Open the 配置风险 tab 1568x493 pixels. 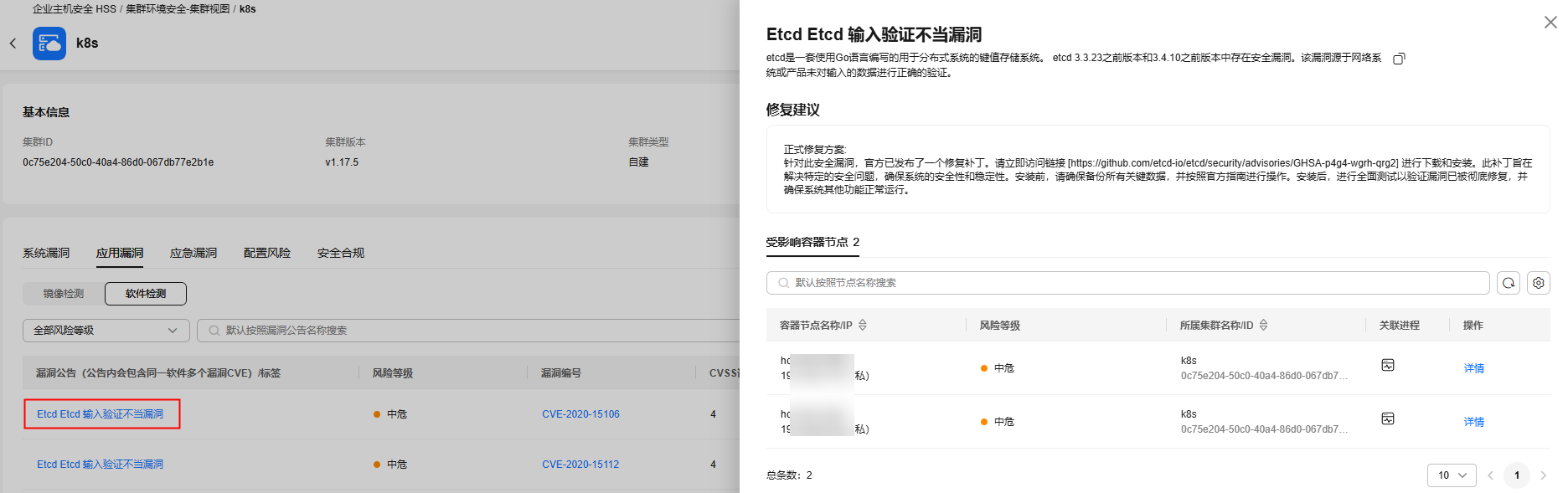[x=266, y=253]
